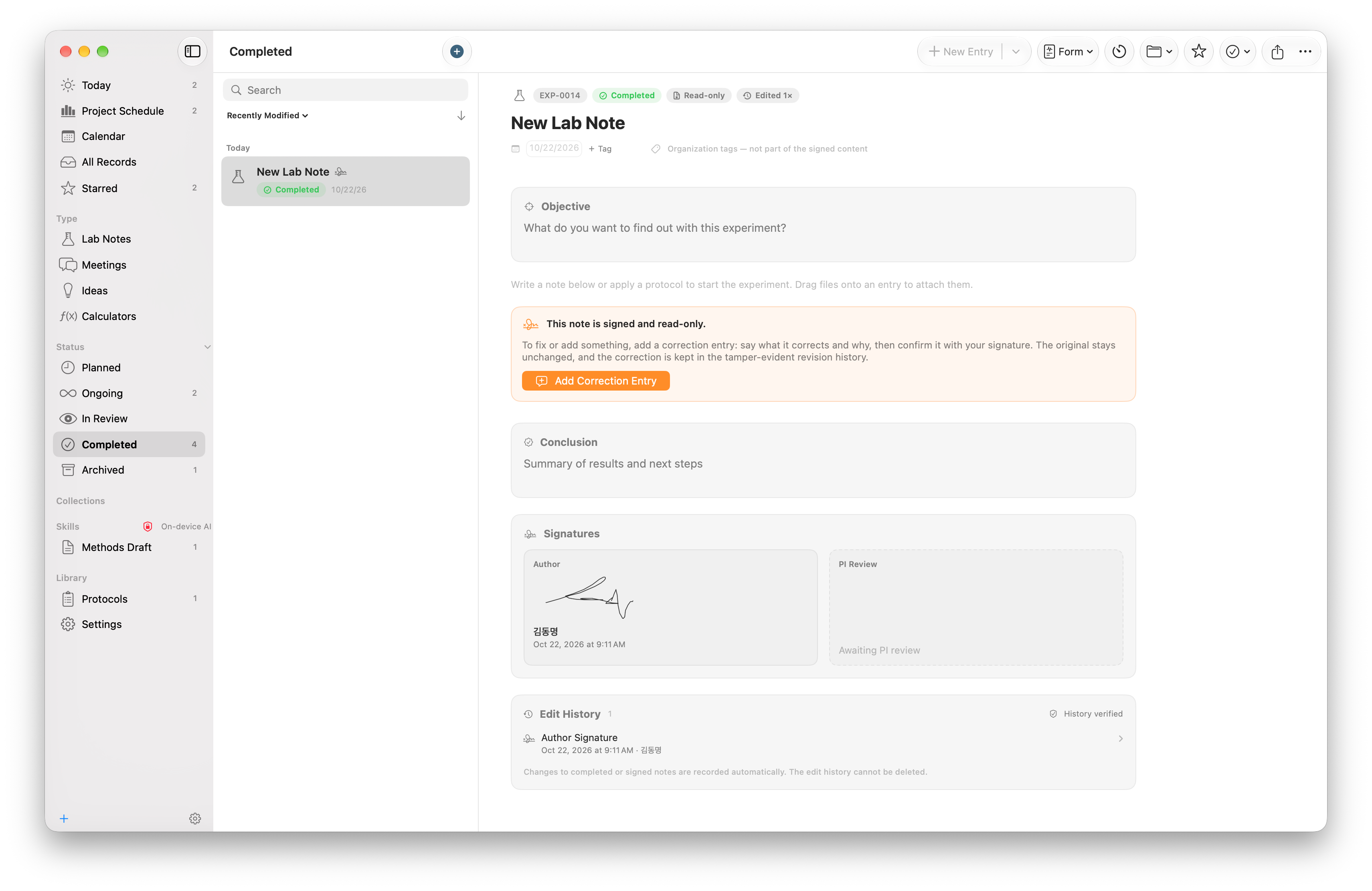Image resolution: width=1372 pixels, height=891 pixels.
Task: Click the Read-only badge
Action: 699,95
